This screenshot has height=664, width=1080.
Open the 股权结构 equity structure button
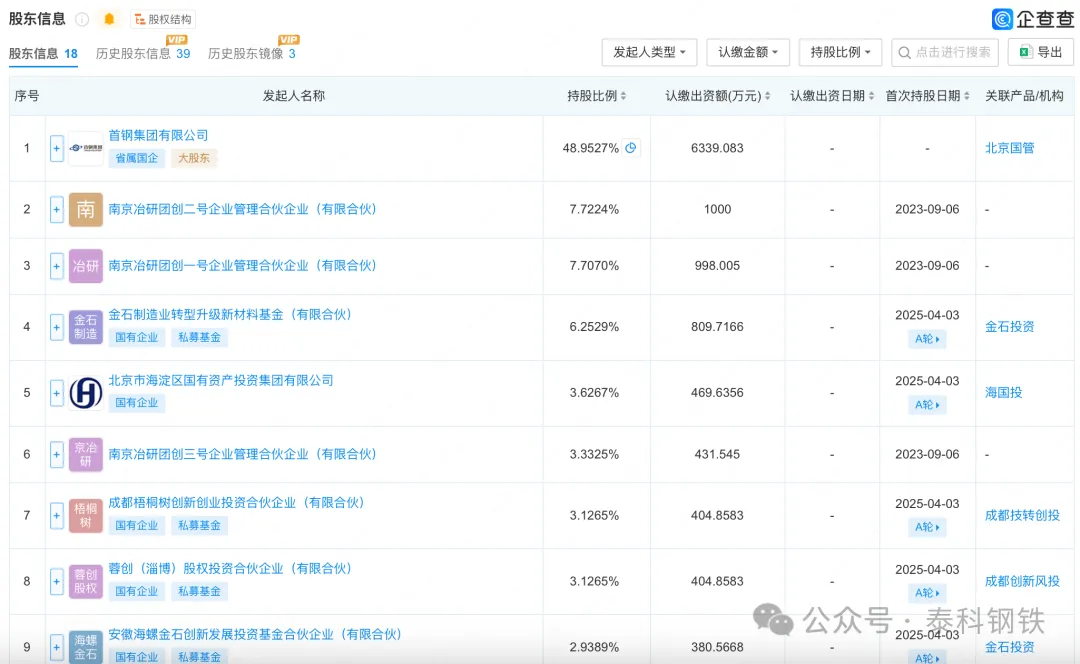[163, 19]
